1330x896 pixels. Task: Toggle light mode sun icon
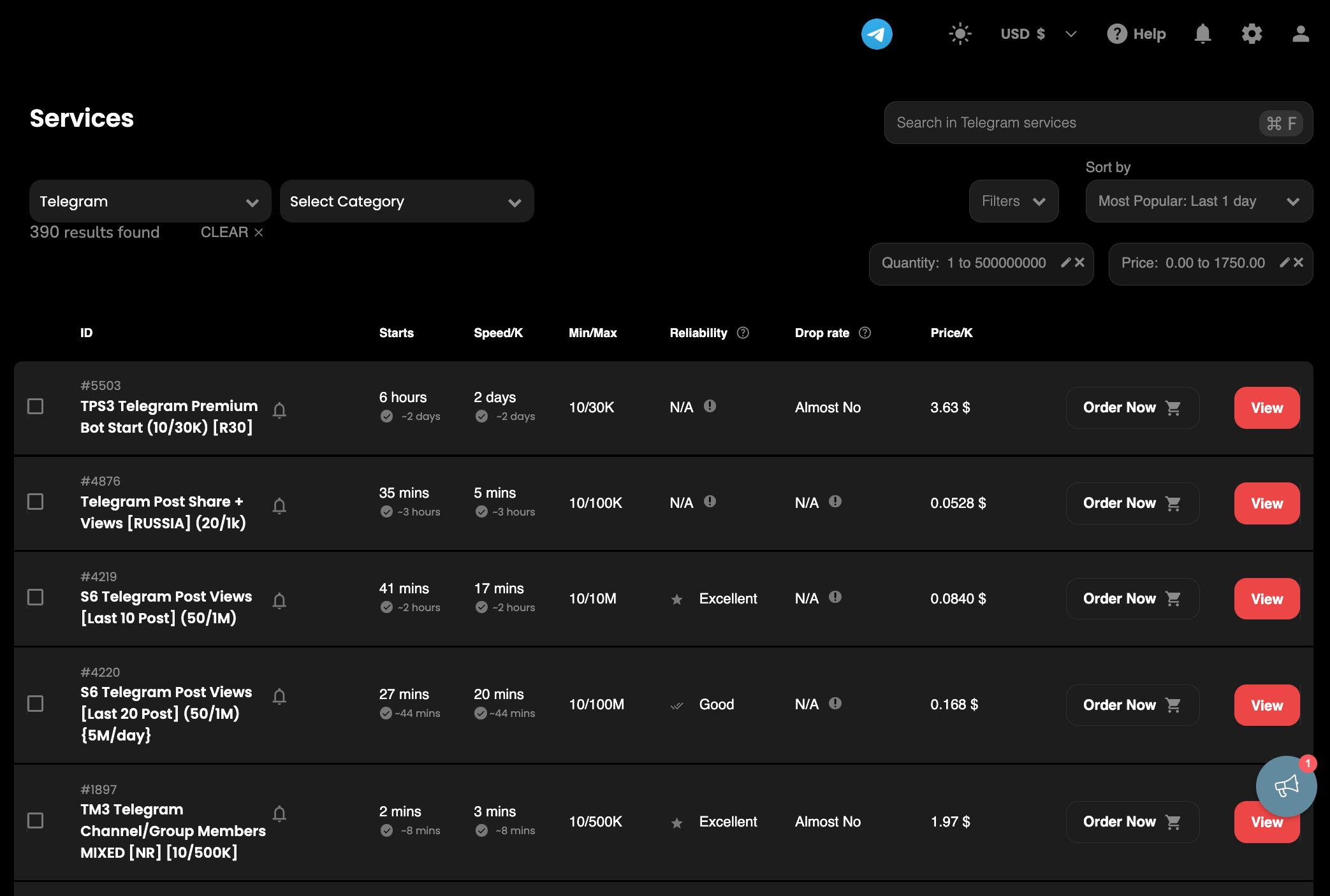[960, 34]
